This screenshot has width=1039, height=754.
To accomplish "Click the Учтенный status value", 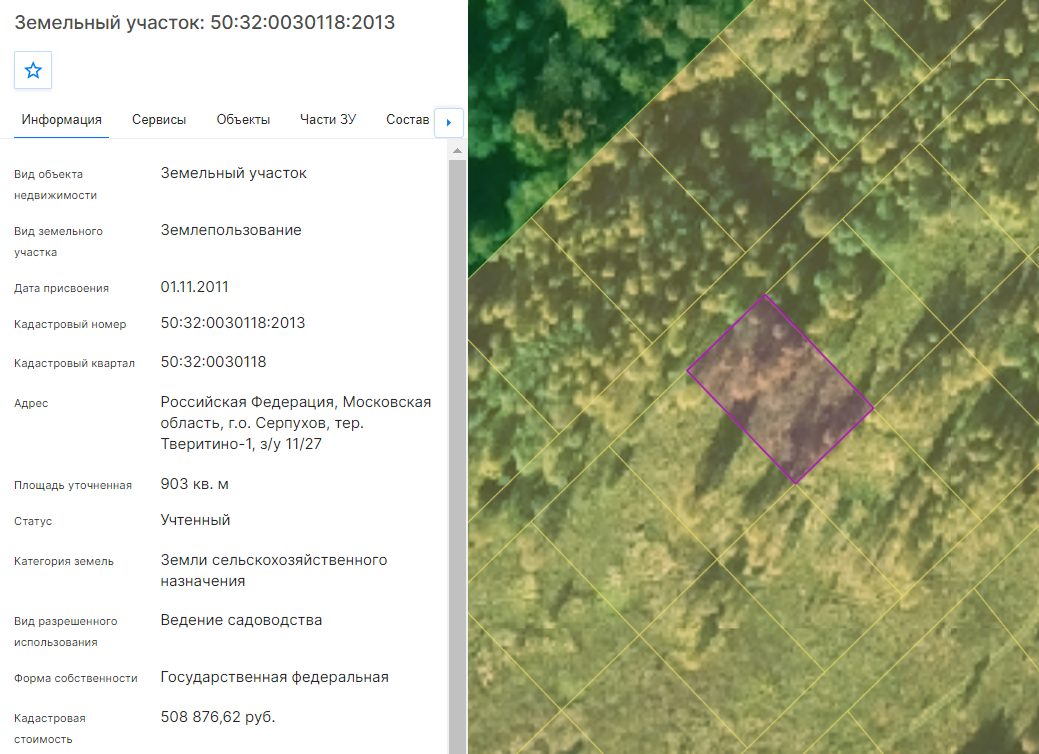I will pyautogui.click(x=195, y=520).
